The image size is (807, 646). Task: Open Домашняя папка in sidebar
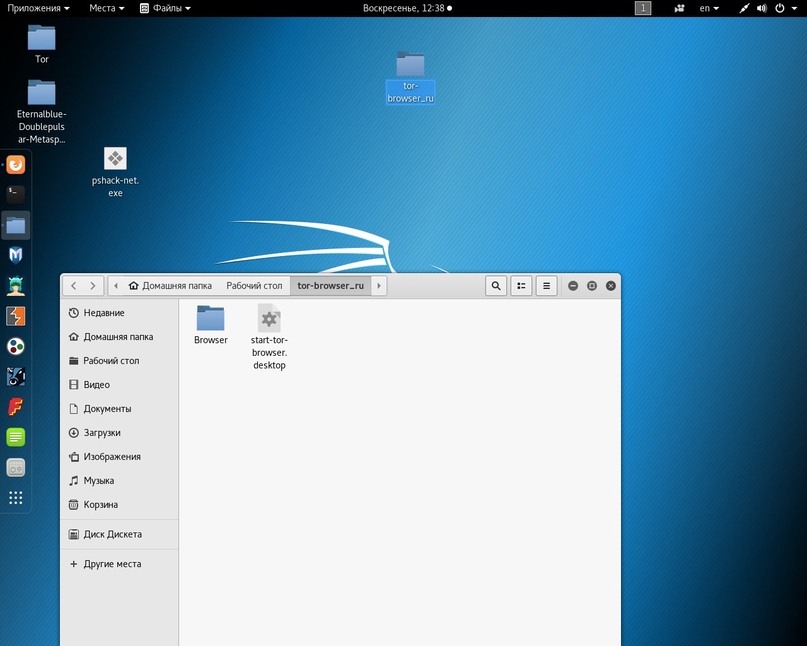pos(119,337)
